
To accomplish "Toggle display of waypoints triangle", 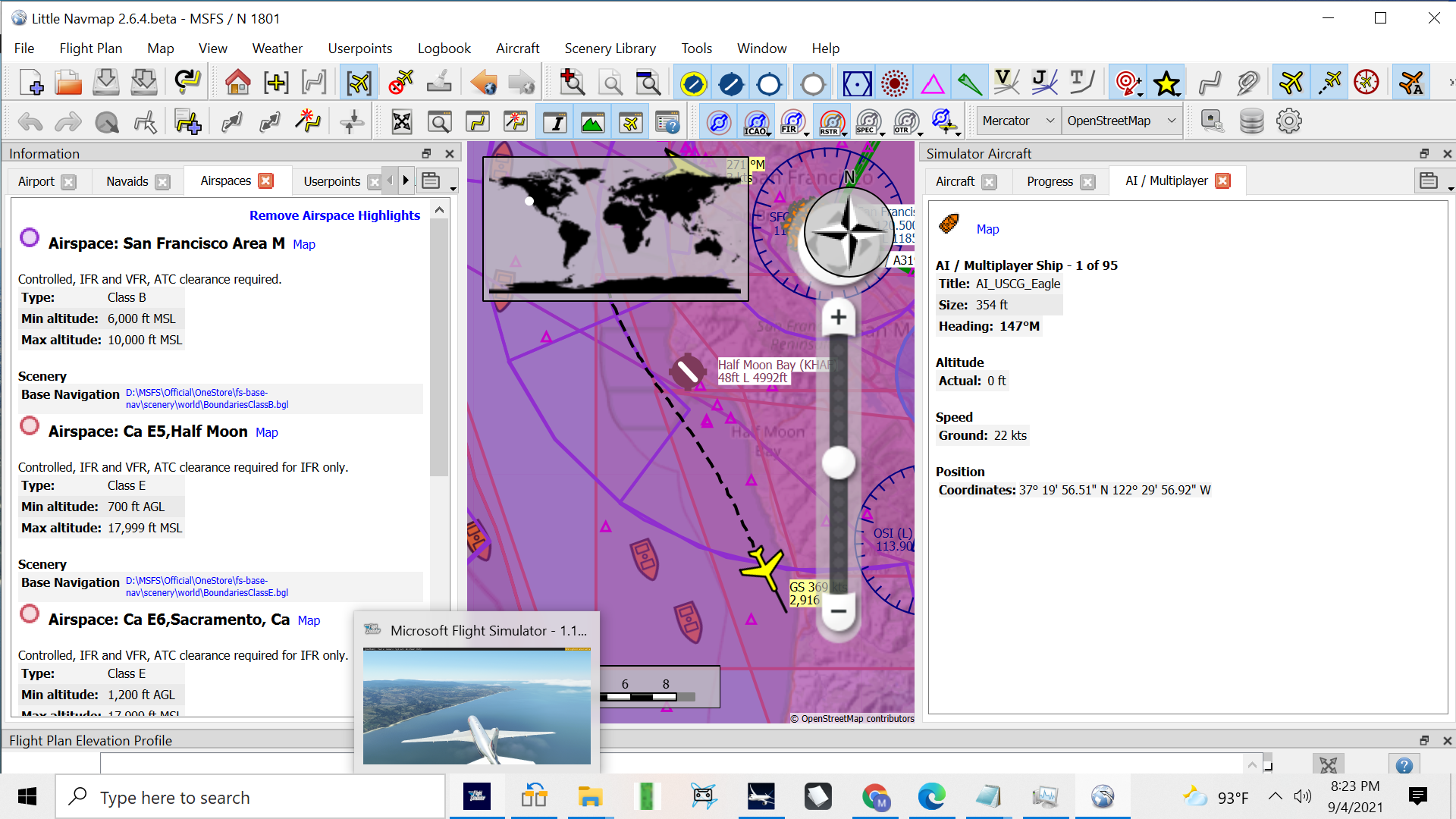I will pos(933,83).
